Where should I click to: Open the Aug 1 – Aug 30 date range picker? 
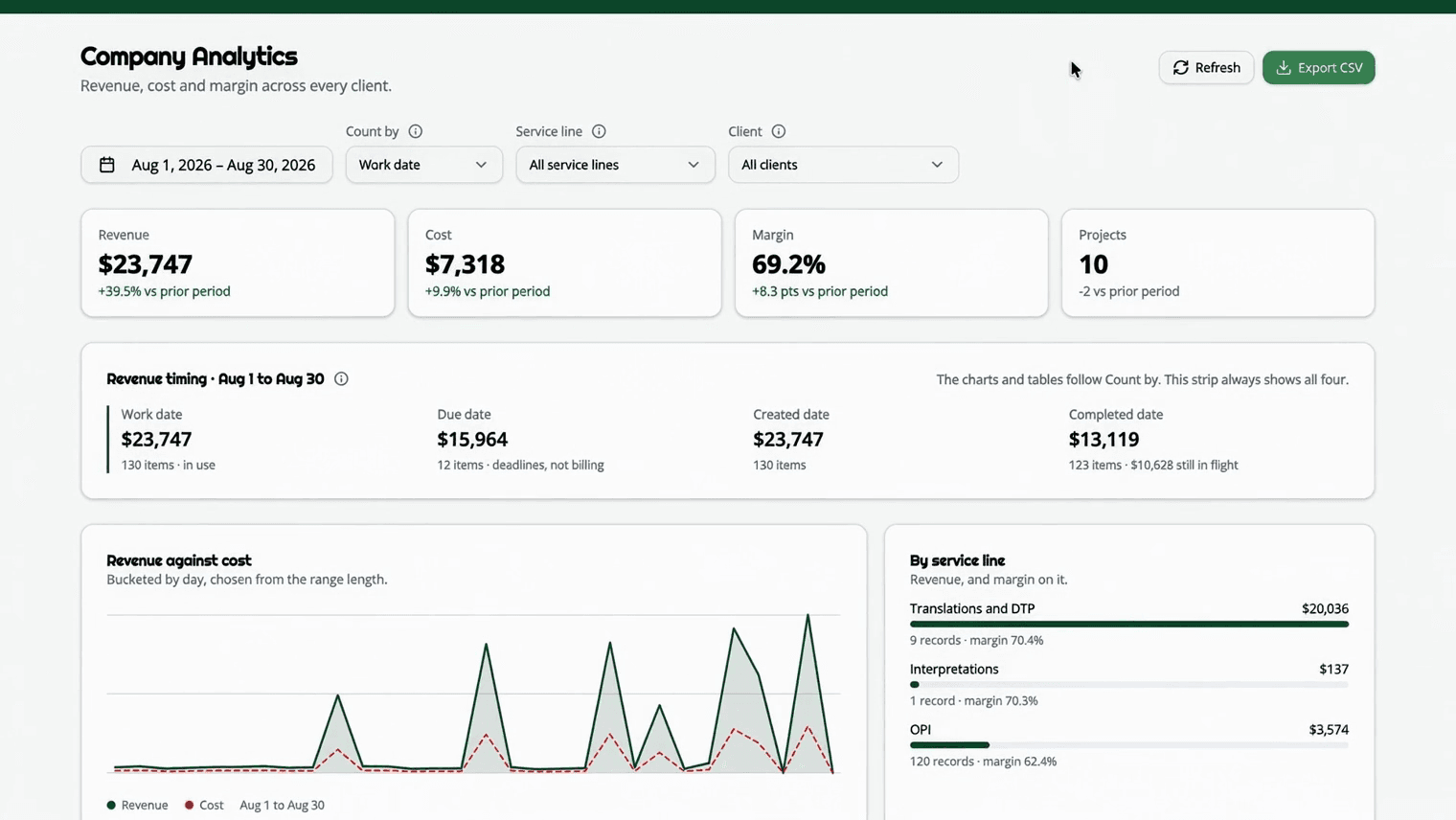point(207,165)
